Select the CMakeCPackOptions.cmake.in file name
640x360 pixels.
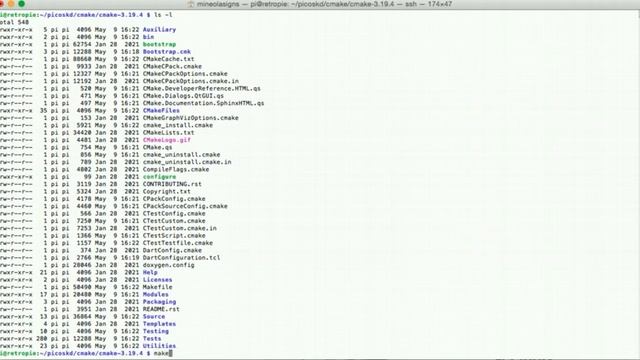pyautogui.click(x=191, y=81)
